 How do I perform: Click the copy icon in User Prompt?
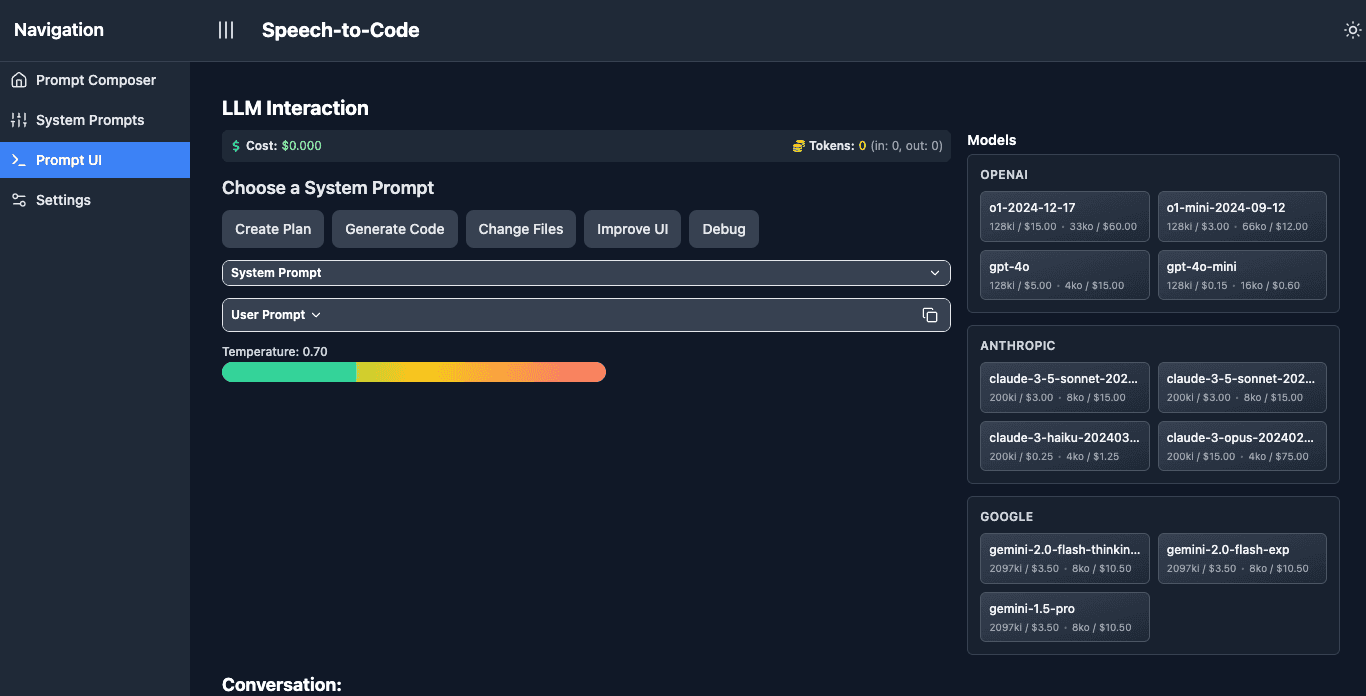click(930, 315)
